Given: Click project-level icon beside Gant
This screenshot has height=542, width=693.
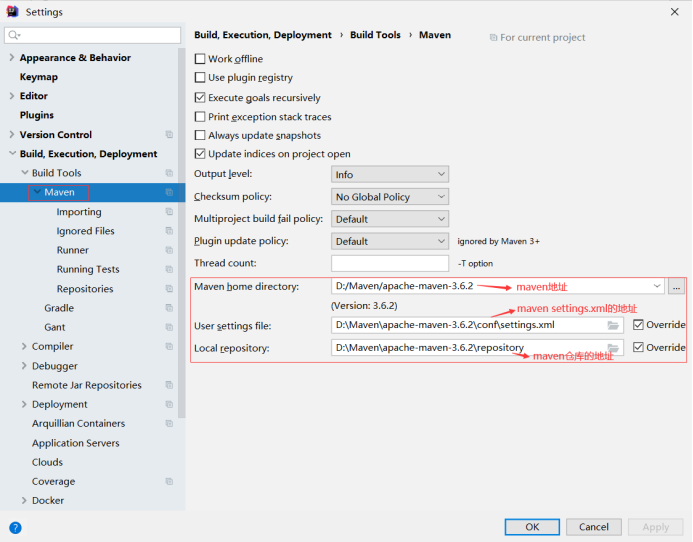Looking at the screenshot, I should click(169, 327).
